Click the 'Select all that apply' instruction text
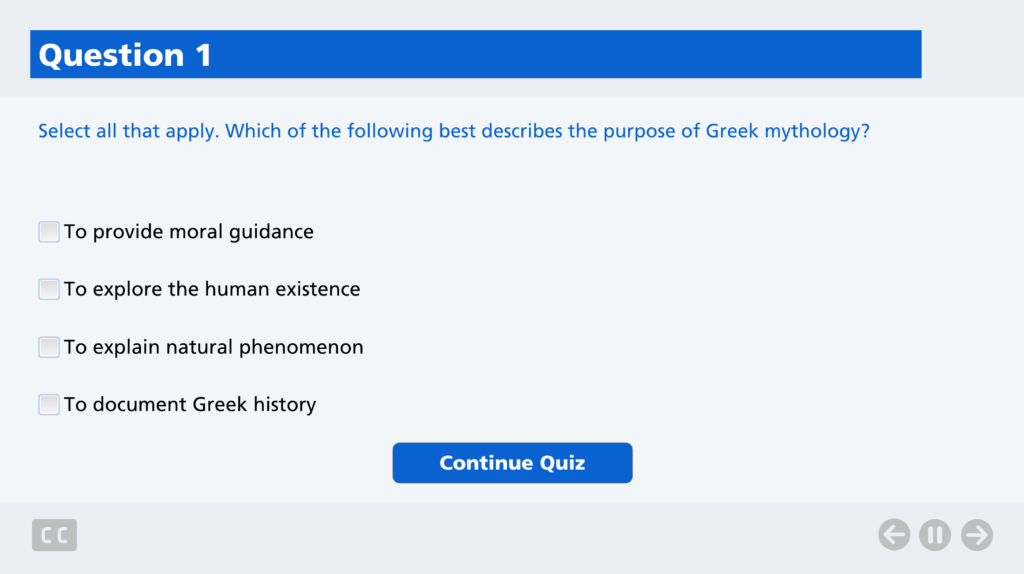Image resolution: width=1024 pixels, height=574 pixels. pyautogui.click(x=128, y=131)
